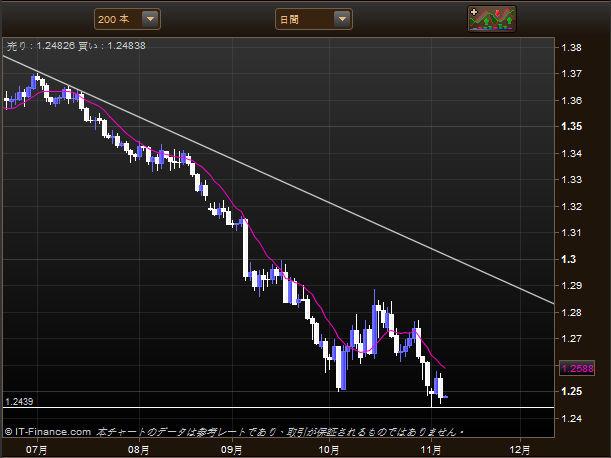The height and width of the screenshot is (458, 611).
Task: Click the 1.32 price axis label
Action: 571,206
